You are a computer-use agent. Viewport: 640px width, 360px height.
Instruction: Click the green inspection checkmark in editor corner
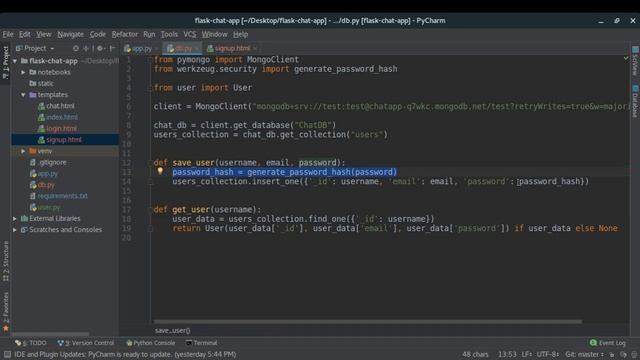point(626,58)
